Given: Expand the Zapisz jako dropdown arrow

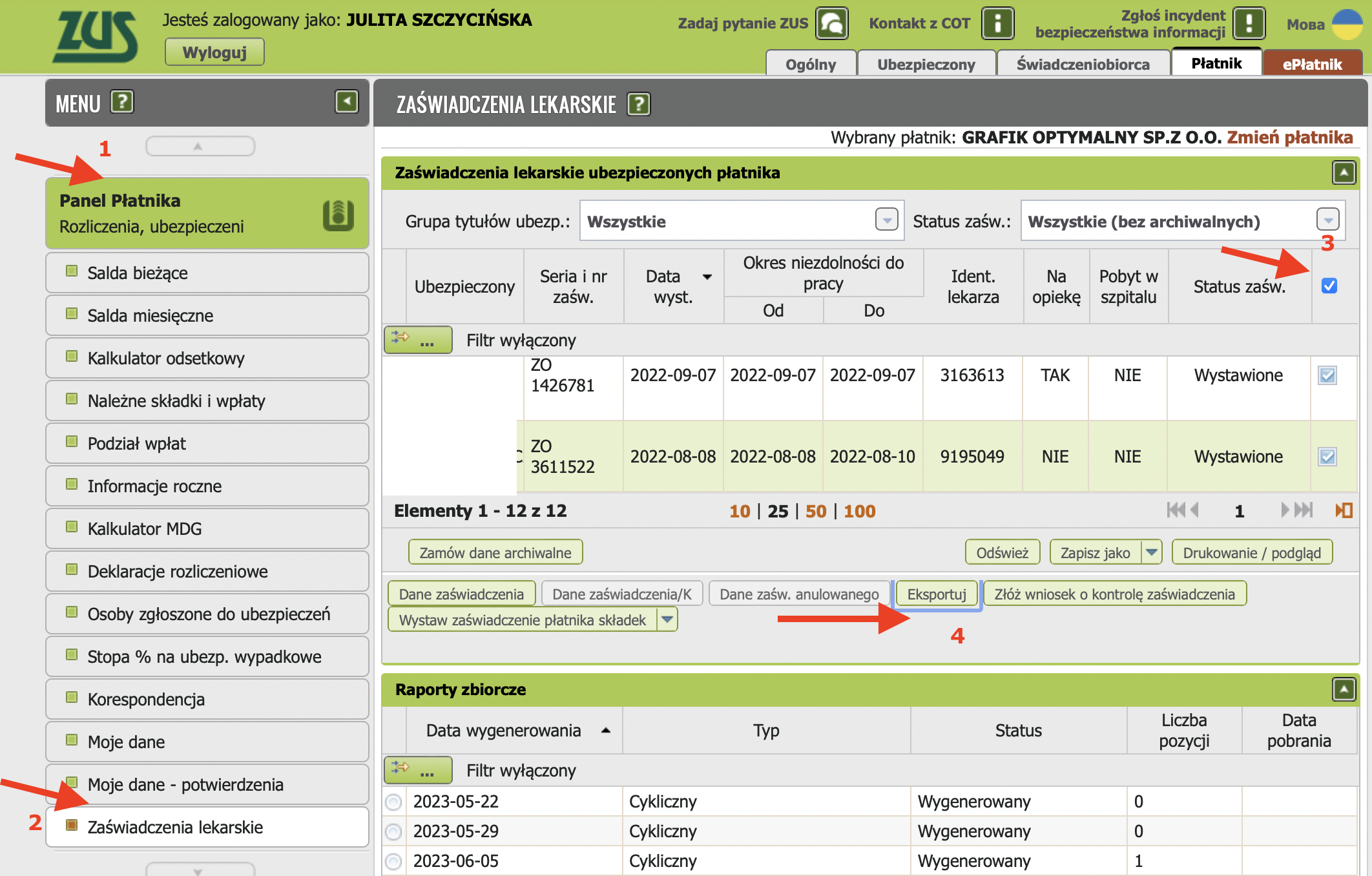Looking at the screenshot, I should (x=1151, y=552).
